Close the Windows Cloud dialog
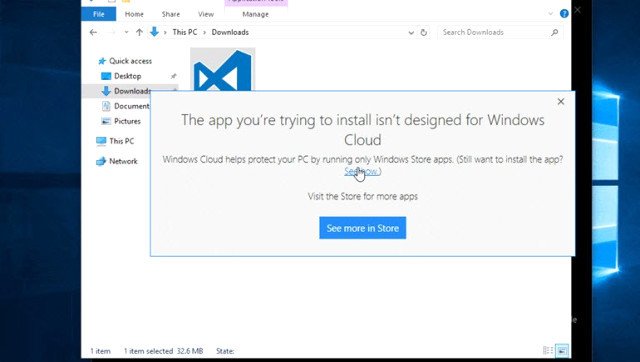The width and height of the screenshot is (640, 362). 561,102
